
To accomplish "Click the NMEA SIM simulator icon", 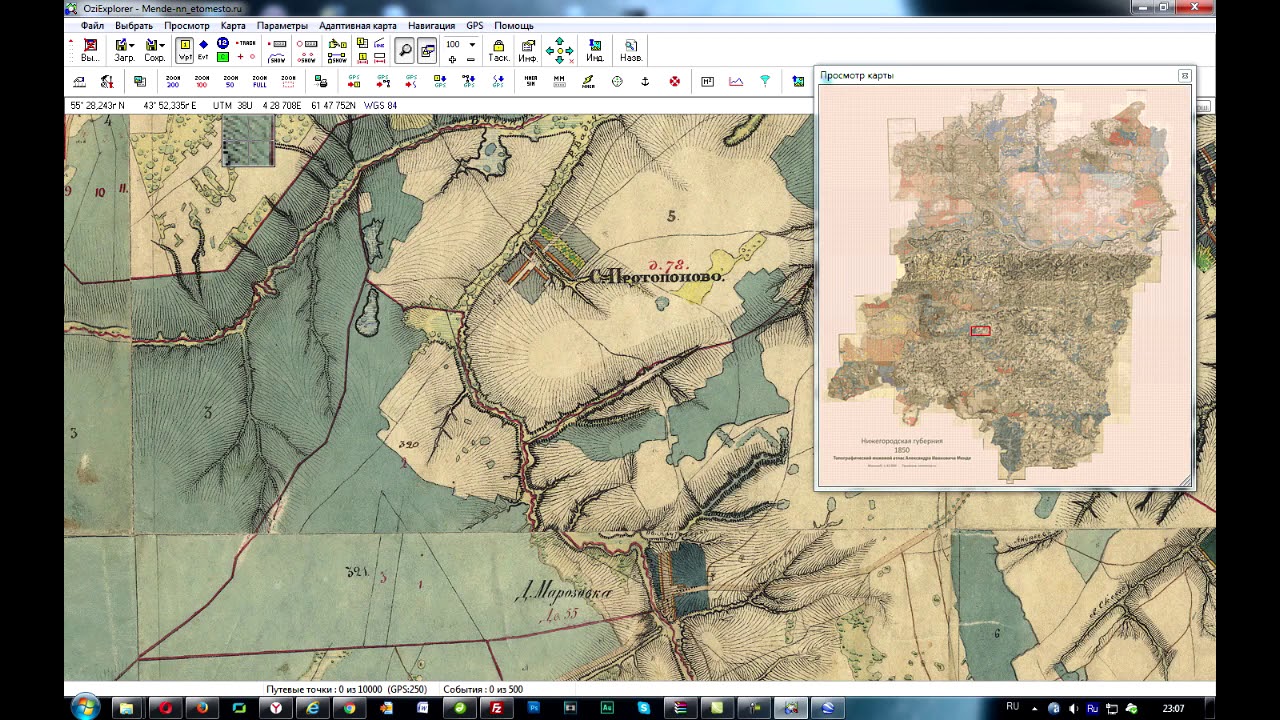I will [x=530, y=81].
